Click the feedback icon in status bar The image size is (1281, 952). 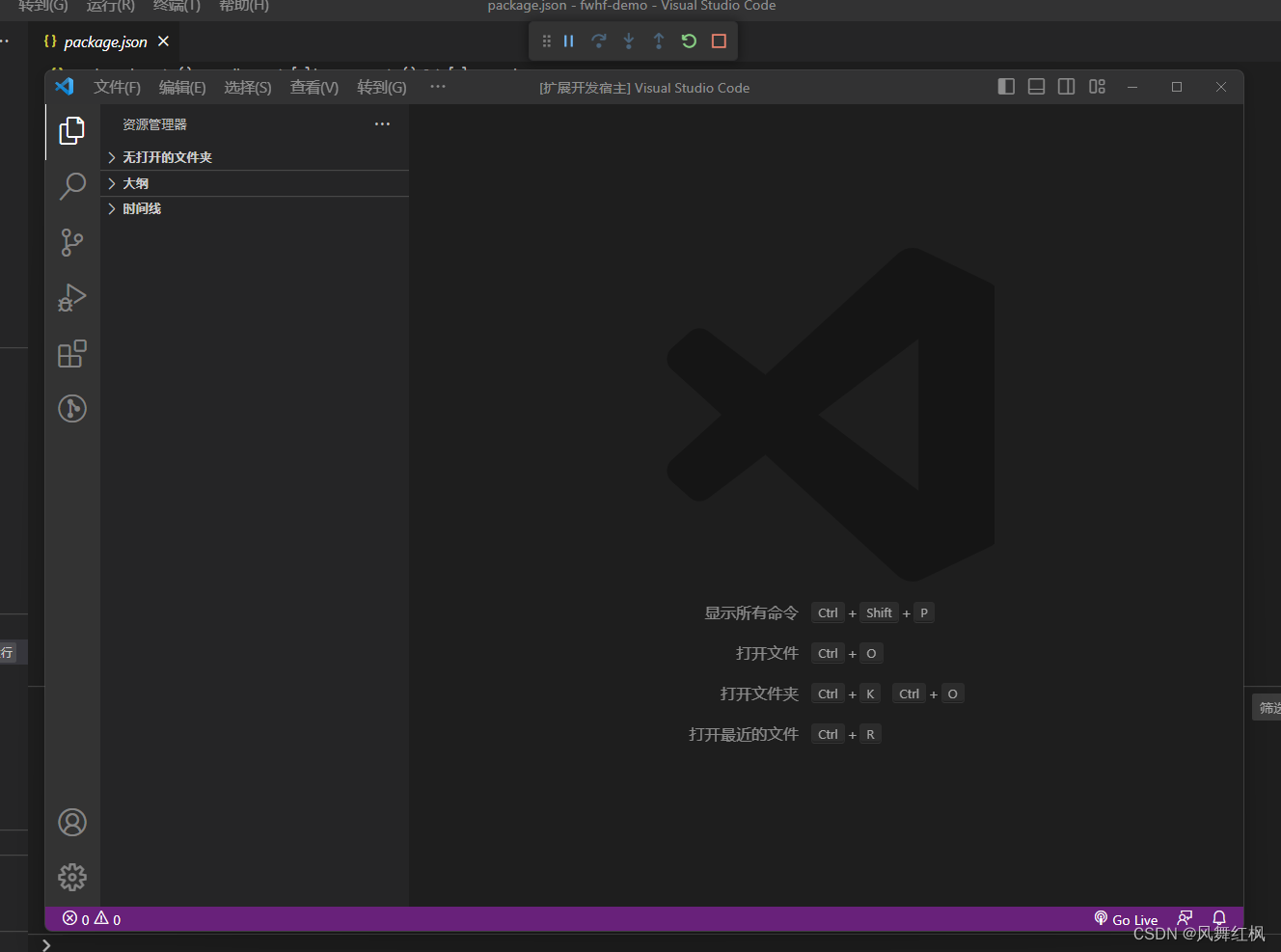click(1185, 918)
